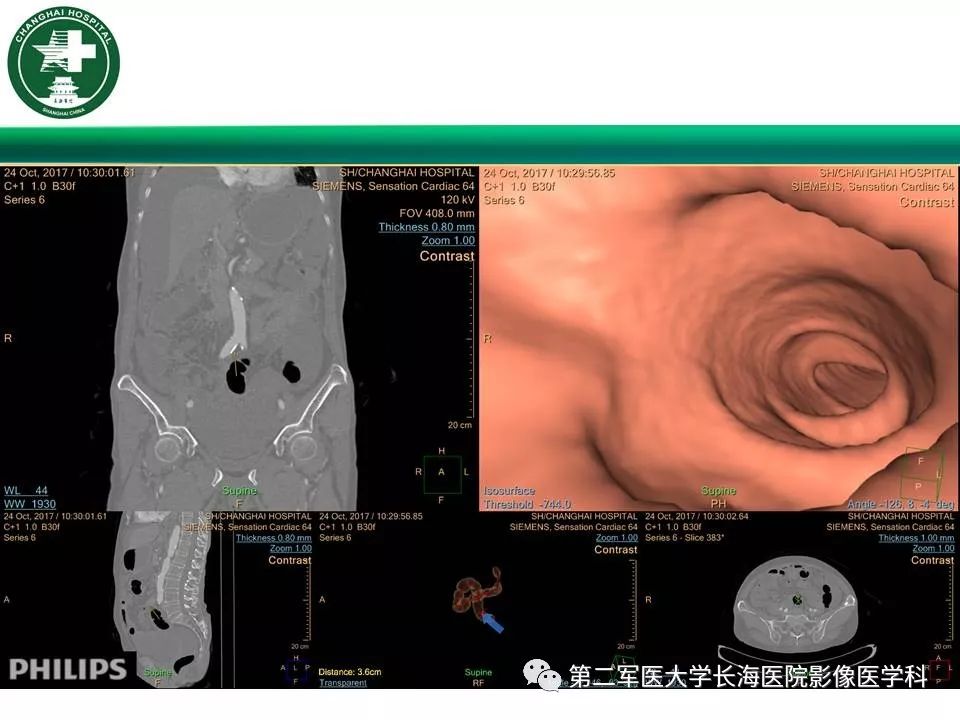Select the axial CT slice image
Viewport: 960px width, 720px height.
(x=797, y=601)
